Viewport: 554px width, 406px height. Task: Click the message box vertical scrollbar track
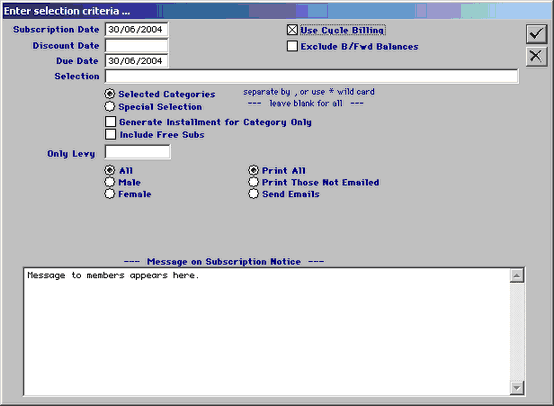coord(517,332)
